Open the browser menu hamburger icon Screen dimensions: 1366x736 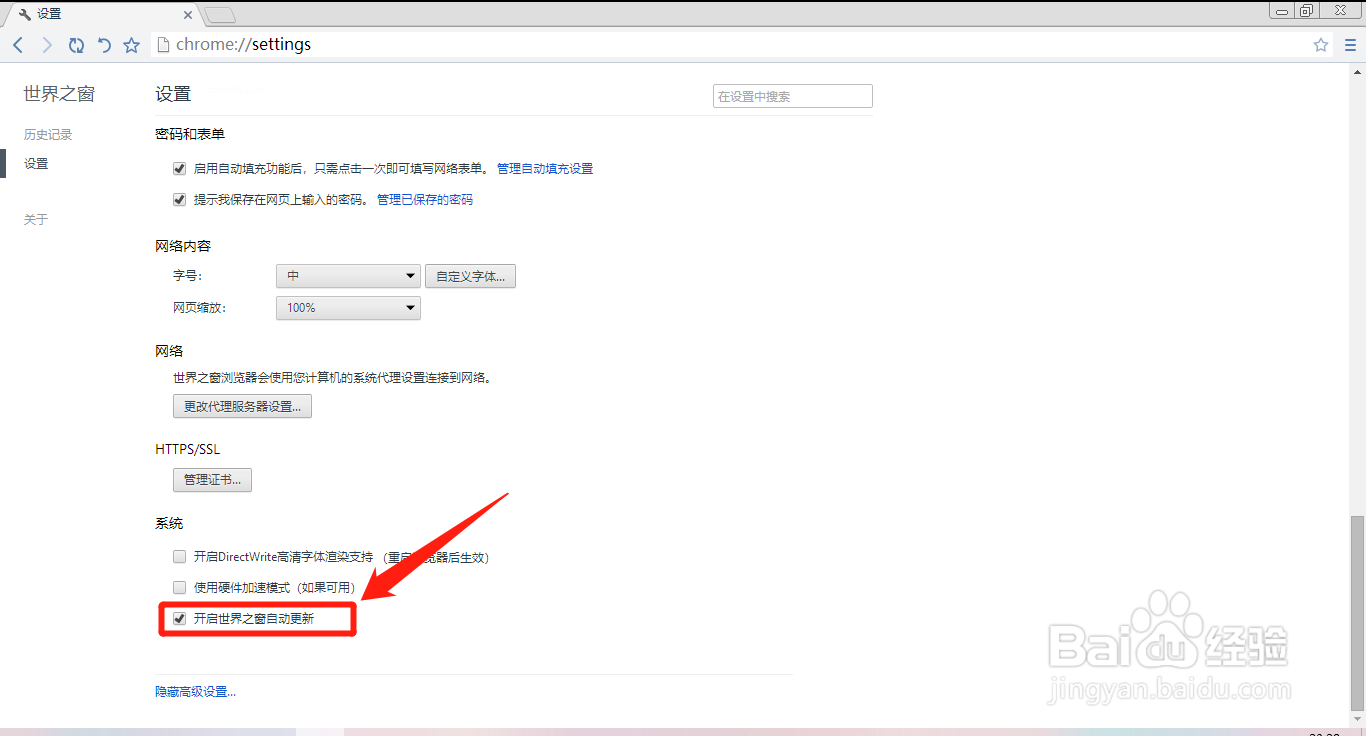[x=1350, y=45]
